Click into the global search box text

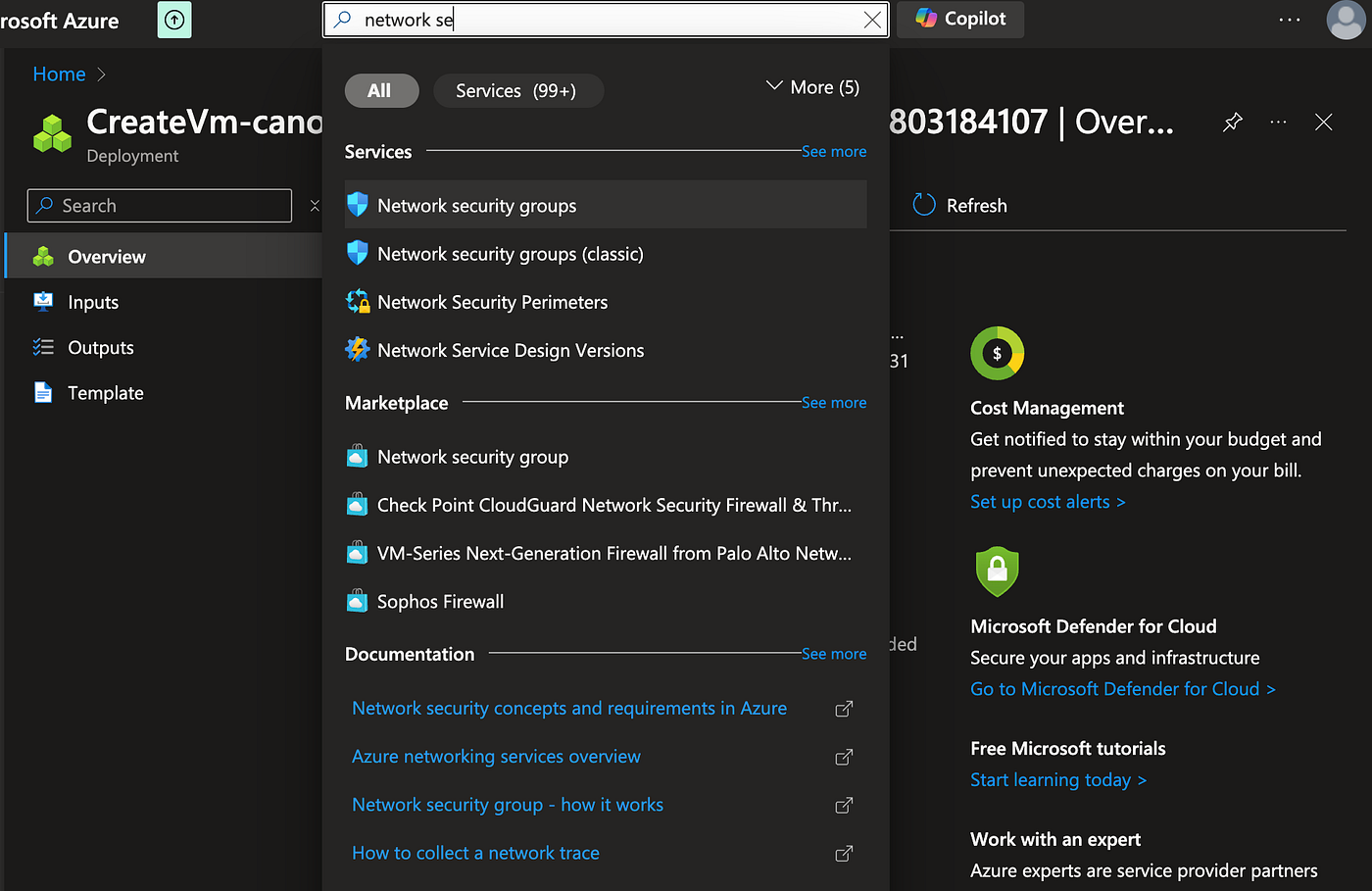[x=608, y=20]
